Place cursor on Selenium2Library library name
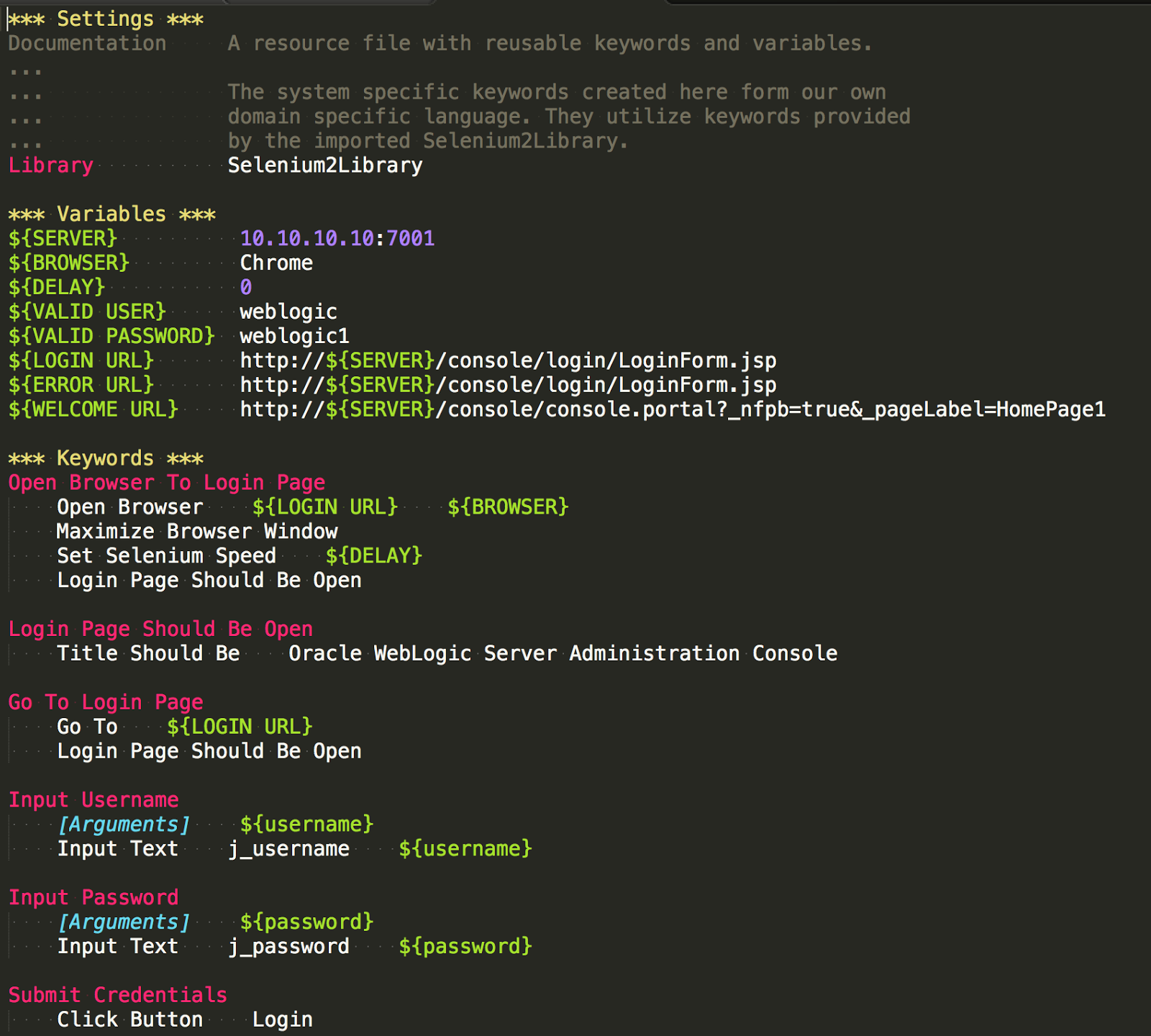1151x1036 pixels. click(325, 165)
